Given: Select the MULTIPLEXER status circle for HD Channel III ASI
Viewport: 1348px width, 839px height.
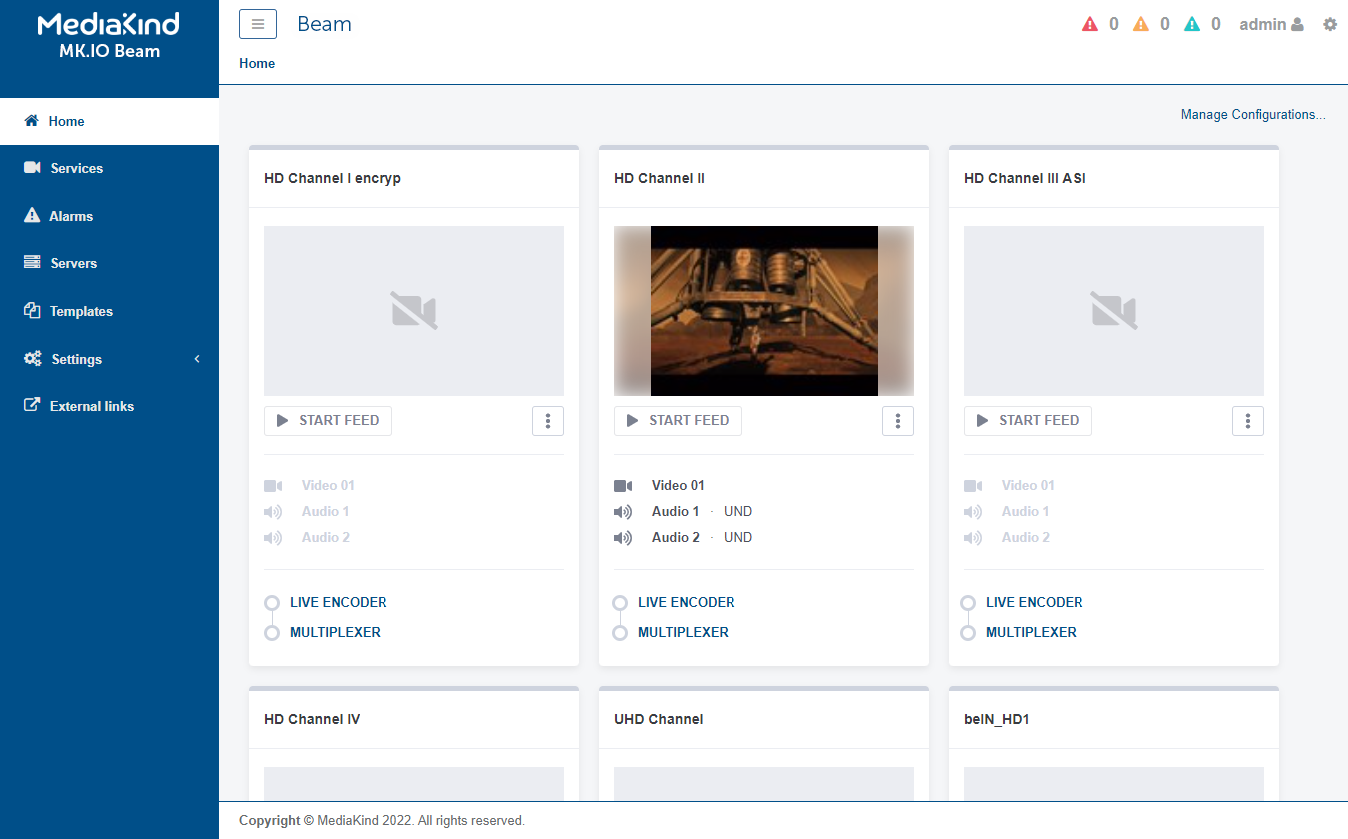Looking at the screenshot, I should click(968, 633).
